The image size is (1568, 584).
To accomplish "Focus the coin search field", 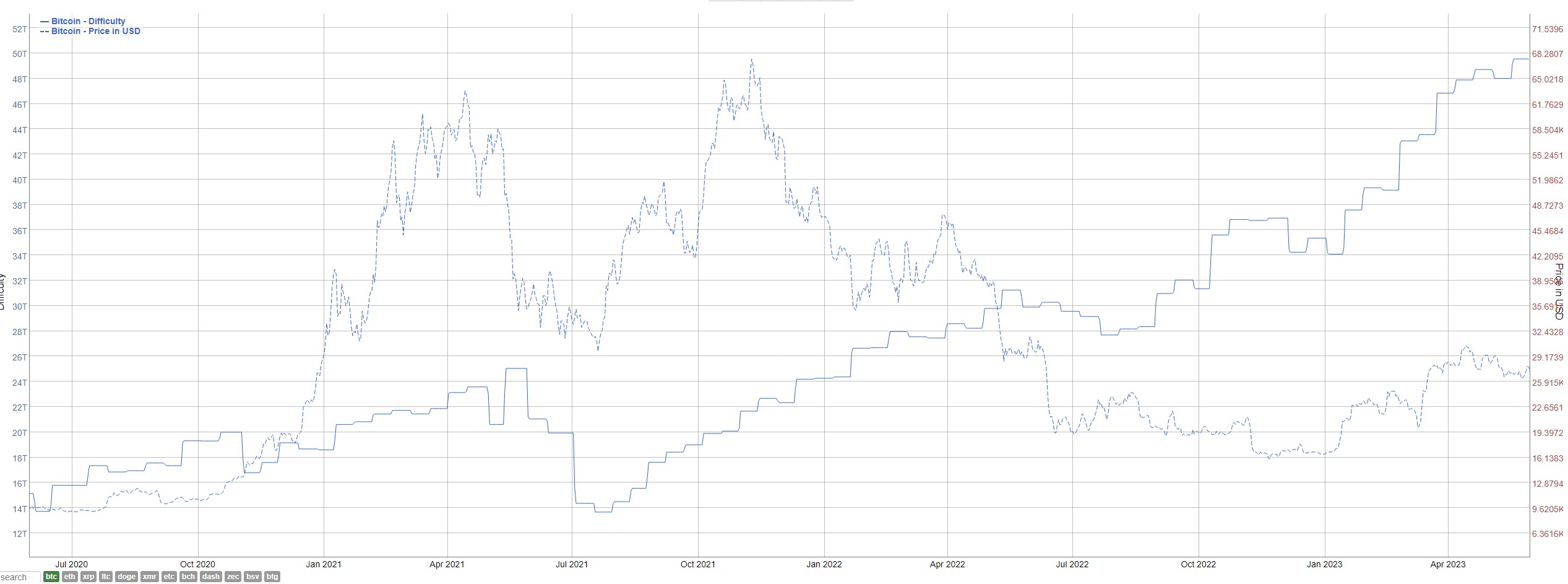I will coord(20,577).
